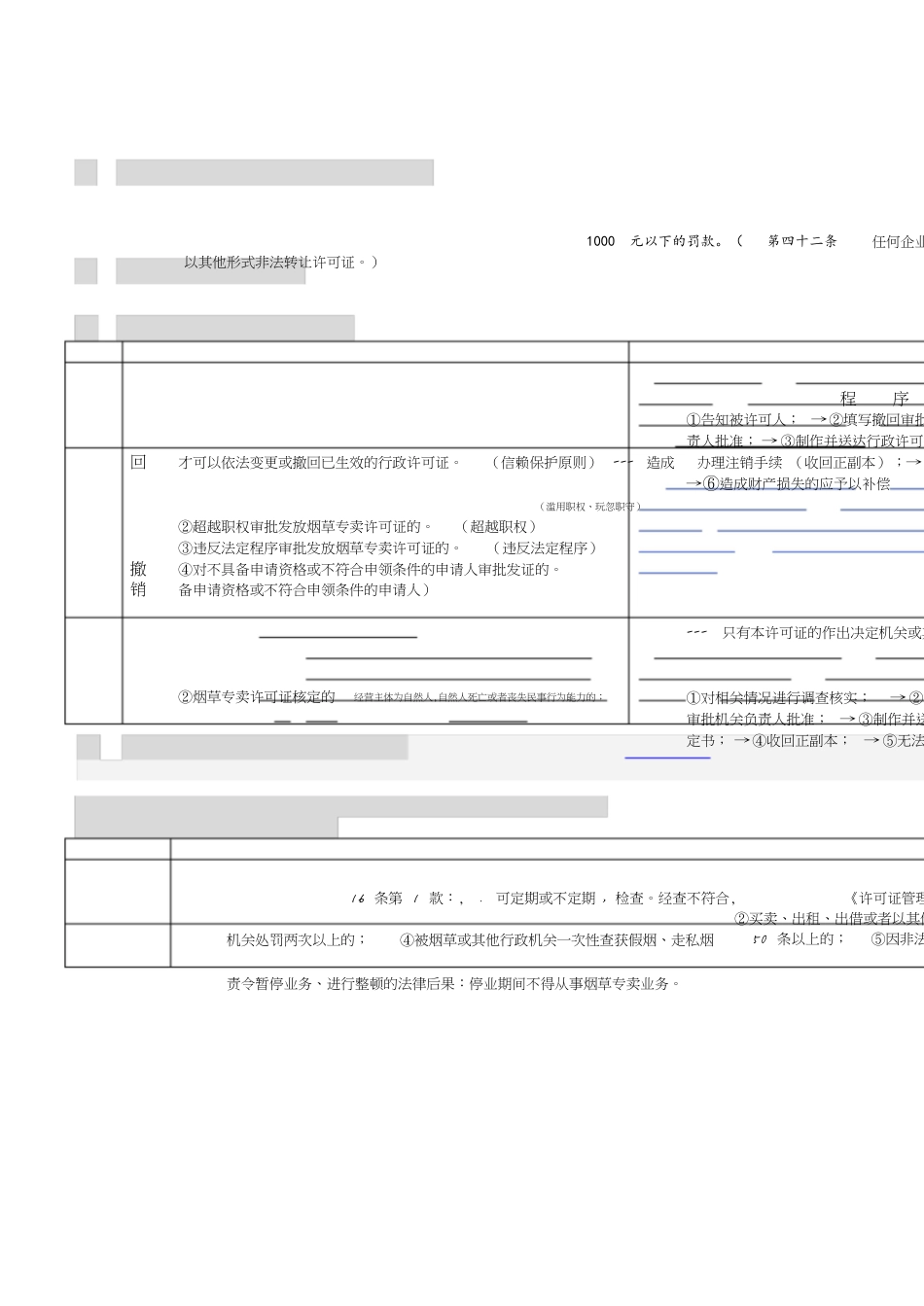Click the line '备申请资格或不符合申领条件的申请人)'

[x=304, y=589]
